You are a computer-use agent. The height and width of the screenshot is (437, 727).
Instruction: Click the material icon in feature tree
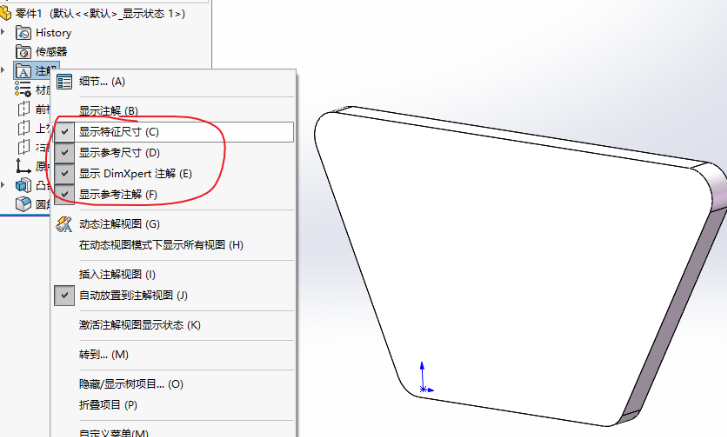(x=23, y=89)
